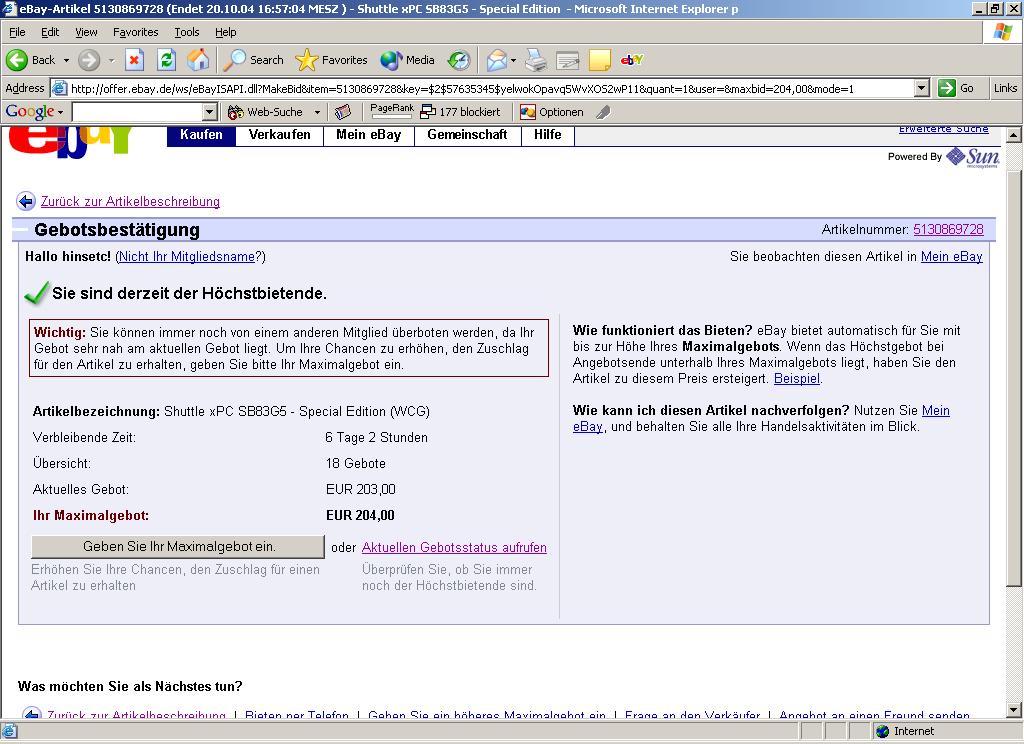
Task: Click the vertical scrollbar up arrow
Action: [x=1014, y=135]
